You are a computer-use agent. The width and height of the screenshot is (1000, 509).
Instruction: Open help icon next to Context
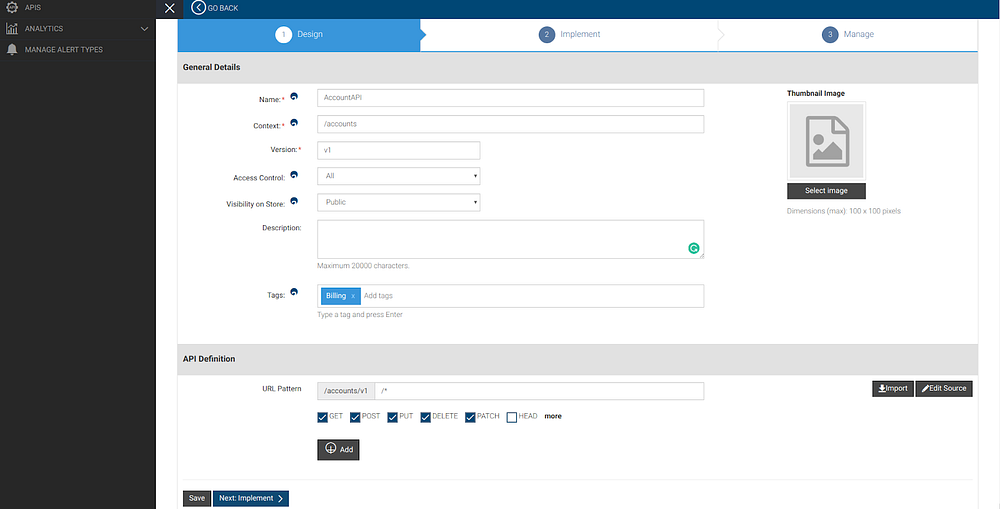click(x=294, y=122)
